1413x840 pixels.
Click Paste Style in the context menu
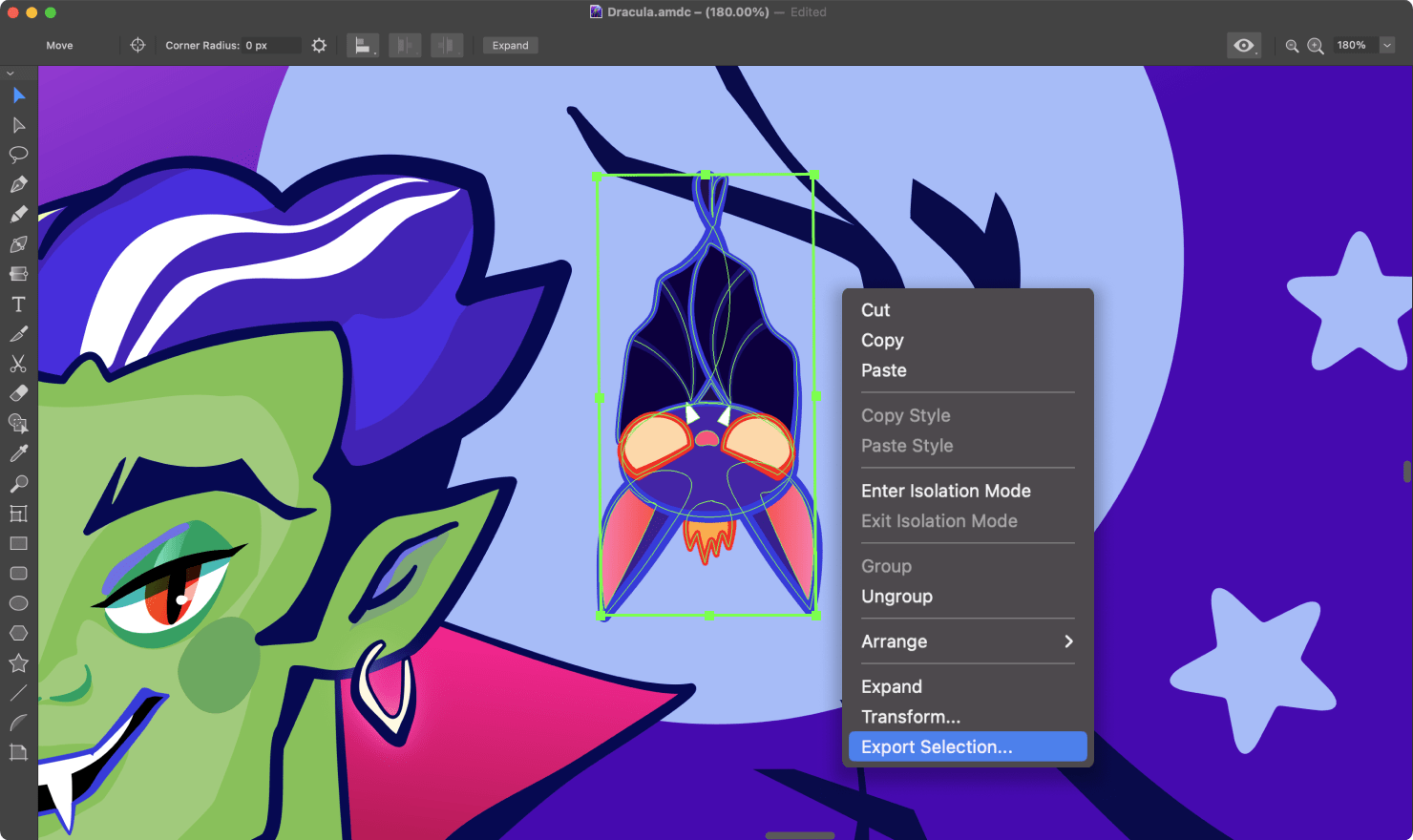967,446
